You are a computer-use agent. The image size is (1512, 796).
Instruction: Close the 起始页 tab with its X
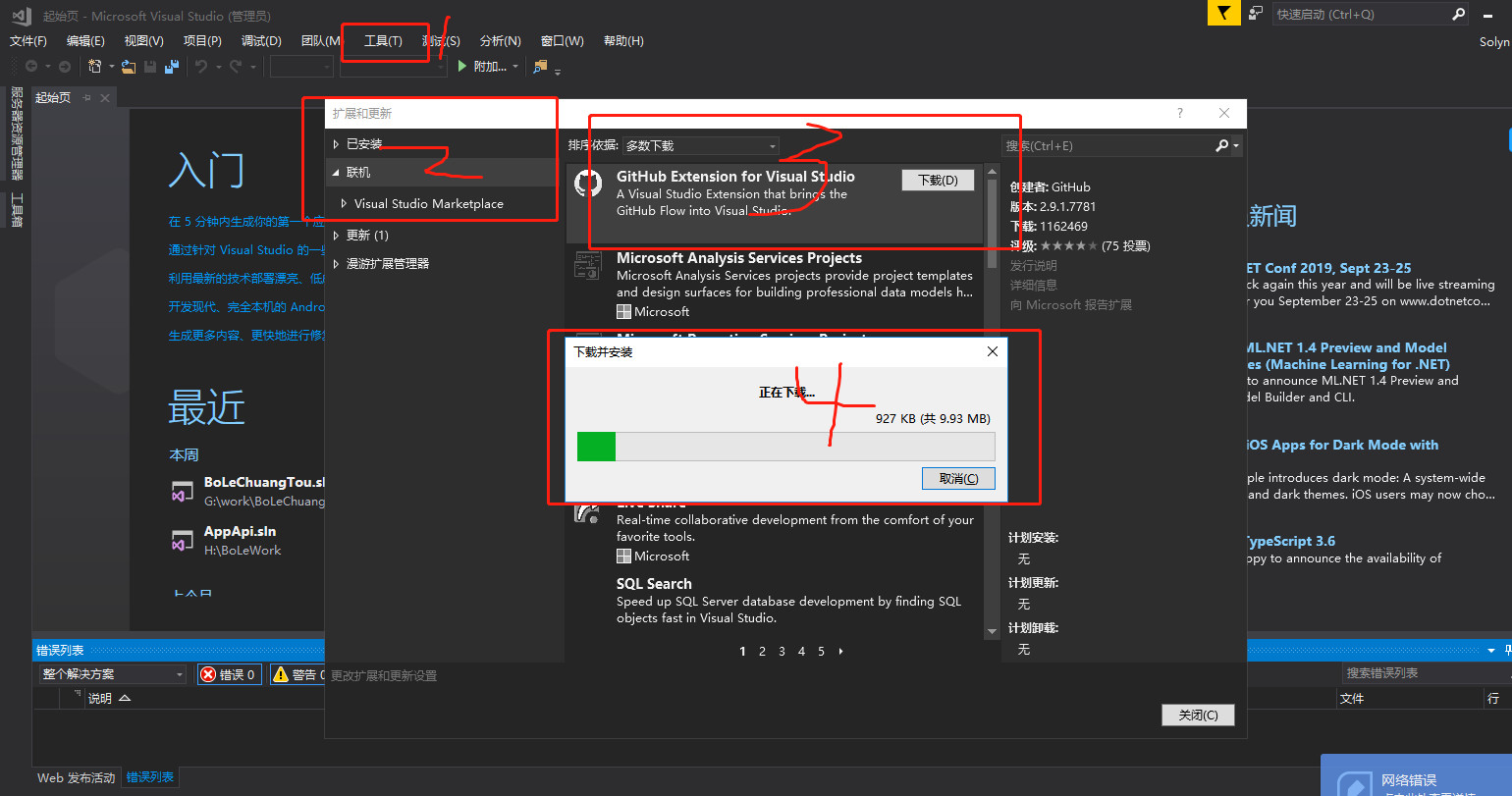pyautogui.click(x=104, y=97)
